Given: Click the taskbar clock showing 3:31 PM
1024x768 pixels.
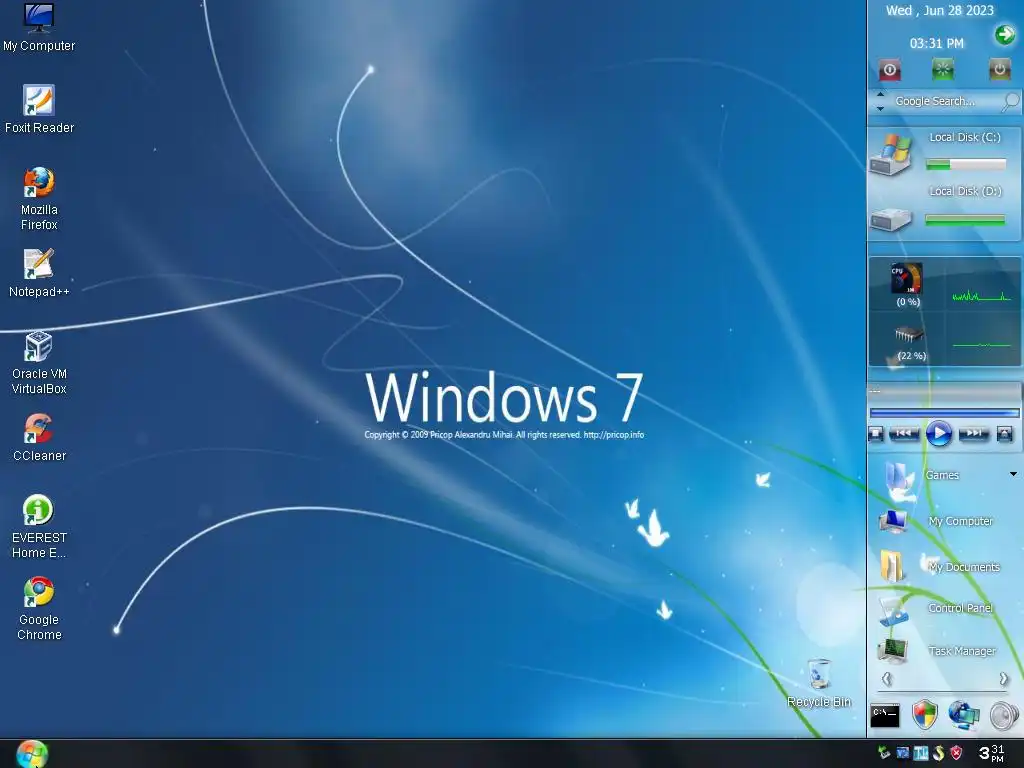Looking at the screenshot, I should [x=991, y=753].
